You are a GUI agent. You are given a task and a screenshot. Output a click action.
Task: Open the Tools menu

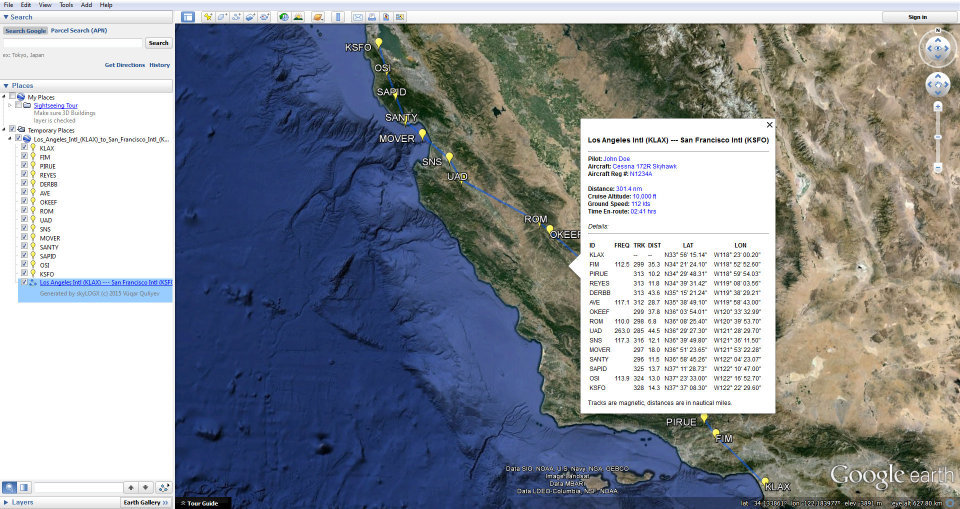[66, 4]
